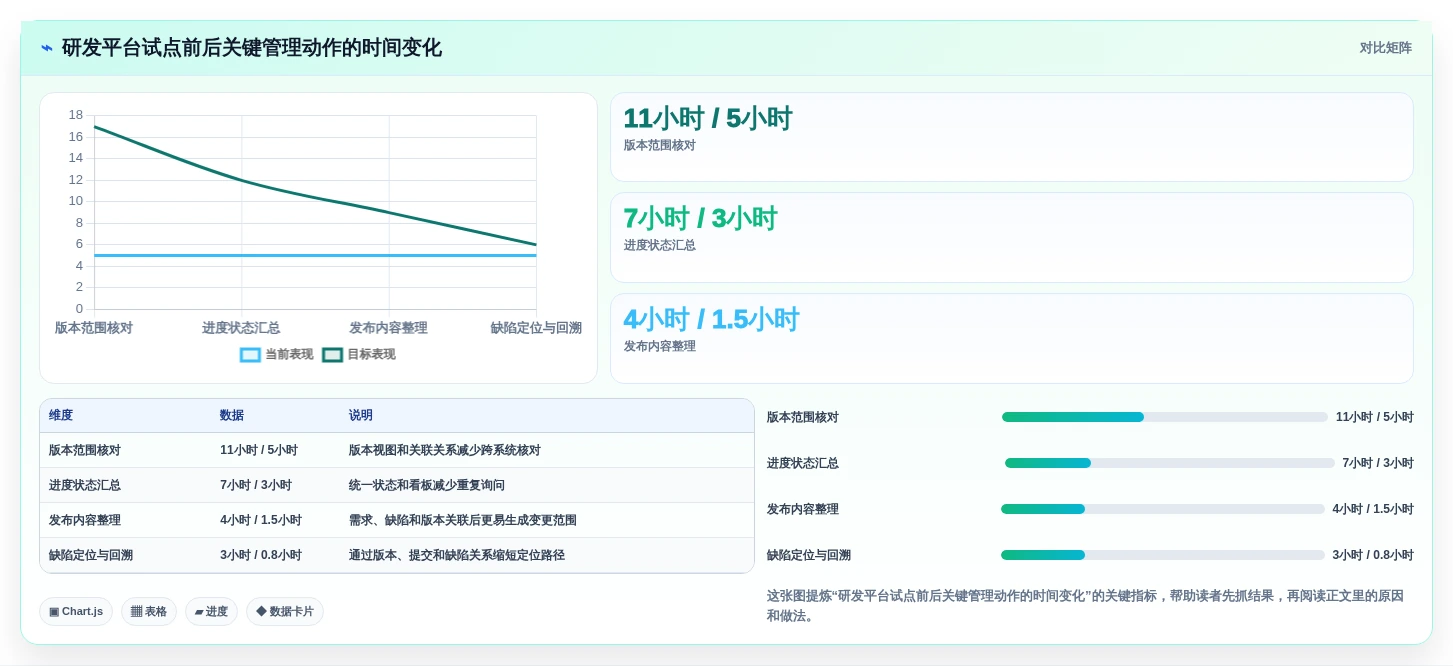The image size is (1453, 666).
Task: Click the lightning icon beside the title
Action: coord(47,48)
